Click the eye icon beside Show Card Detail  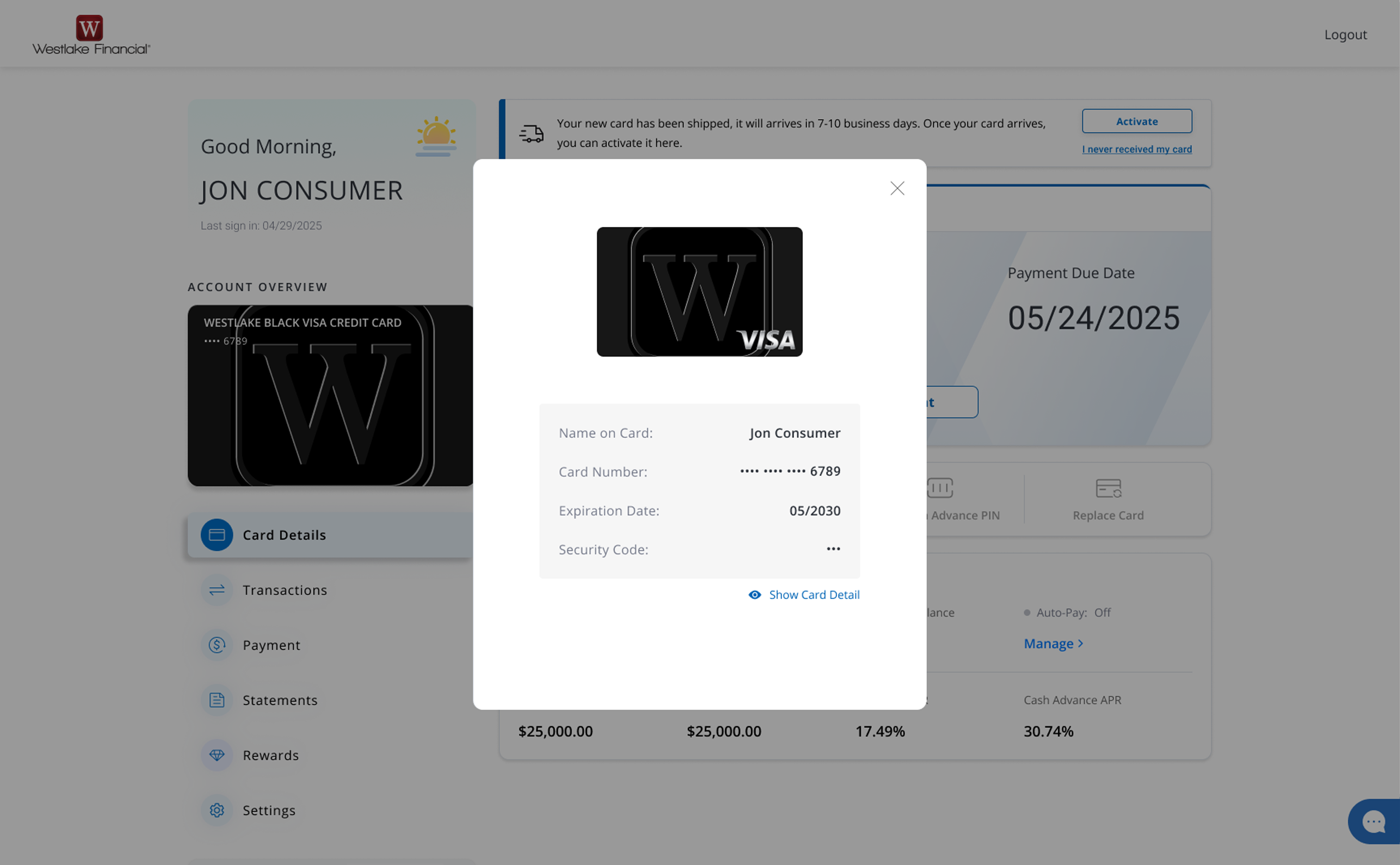click(x=755, y=595)
